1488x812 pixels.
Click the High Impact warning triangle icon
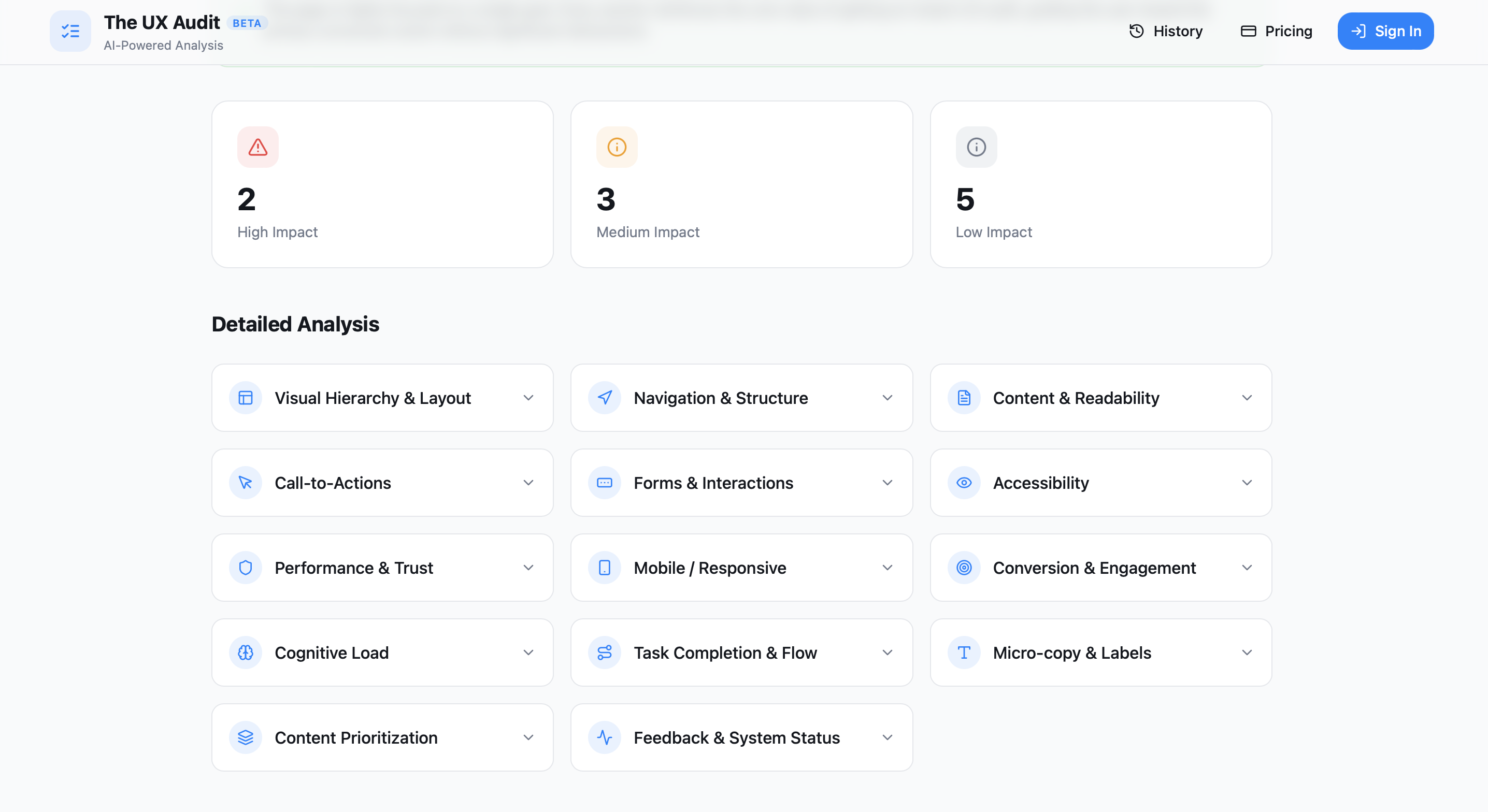[x=257, y=147]
